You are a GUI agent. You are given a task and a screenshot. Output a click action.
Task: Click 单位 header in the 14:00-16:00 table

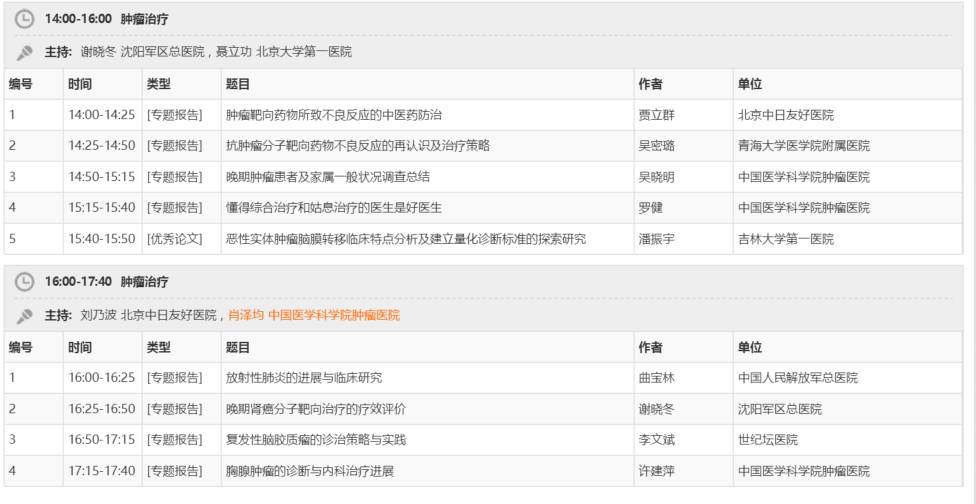pyautogui.click(x=750, y=84)
